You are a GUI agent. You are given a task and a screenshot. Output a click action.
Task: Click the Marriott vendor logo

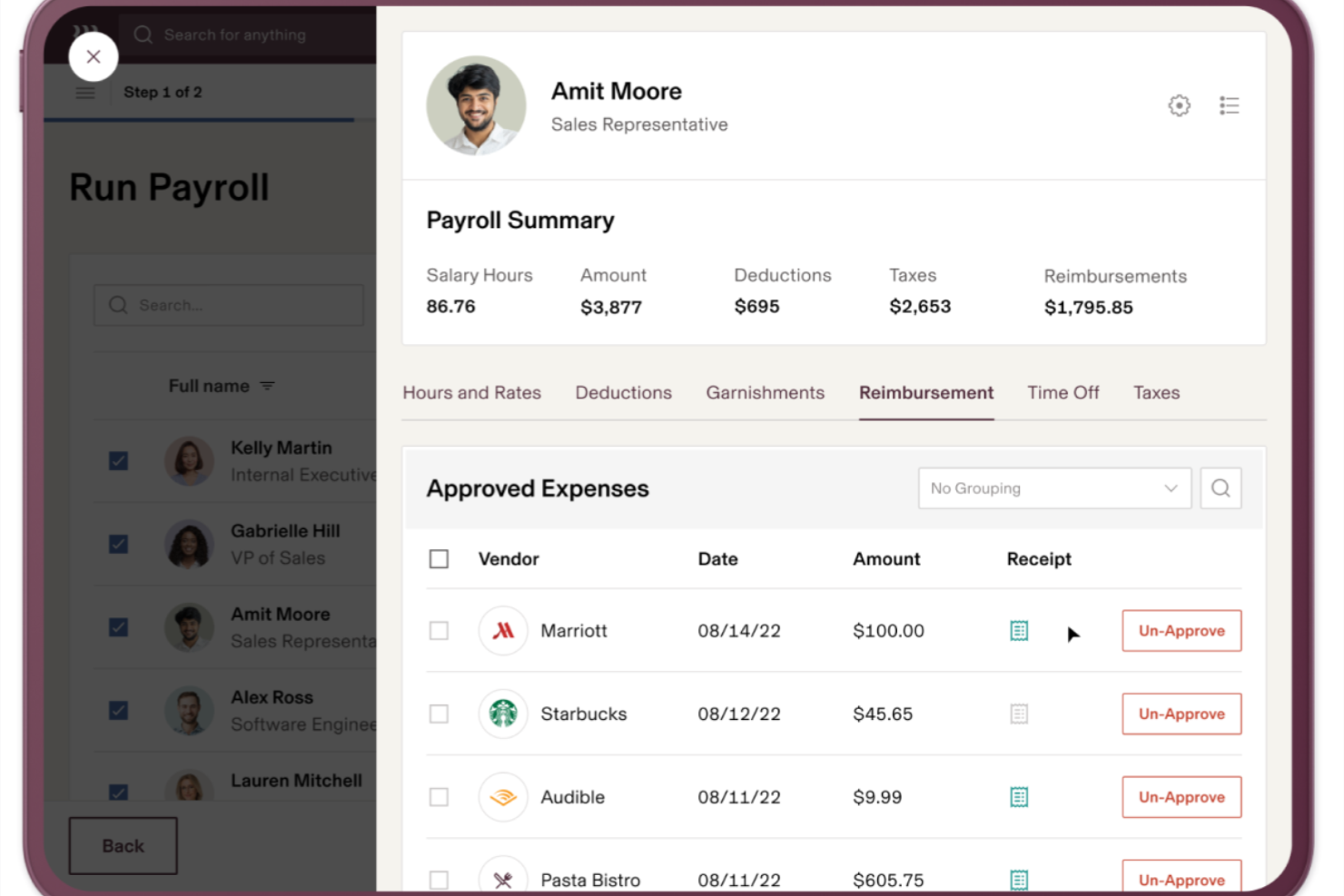pos(503,630)
